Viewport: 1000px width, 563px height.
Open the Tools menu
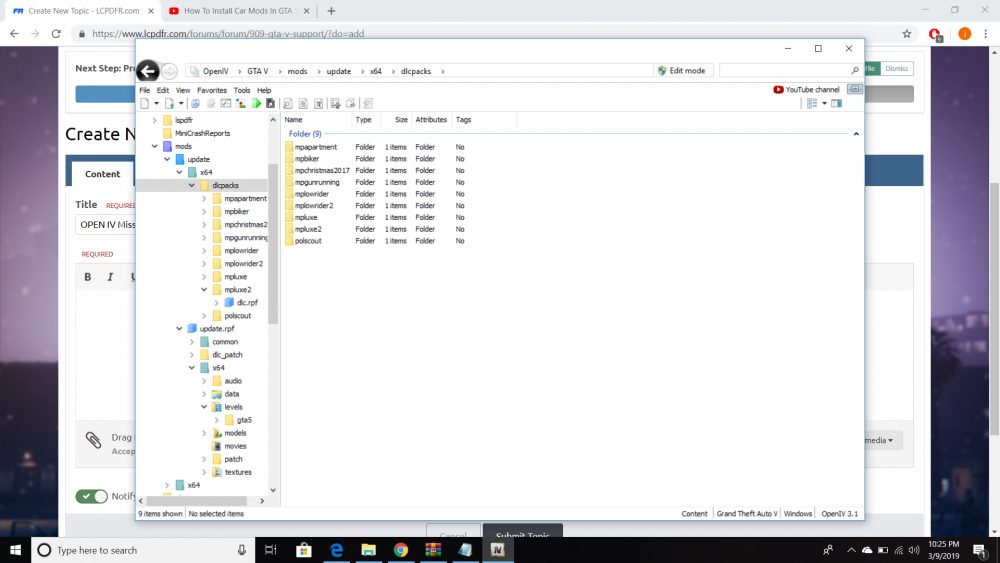tap(242, 90)
